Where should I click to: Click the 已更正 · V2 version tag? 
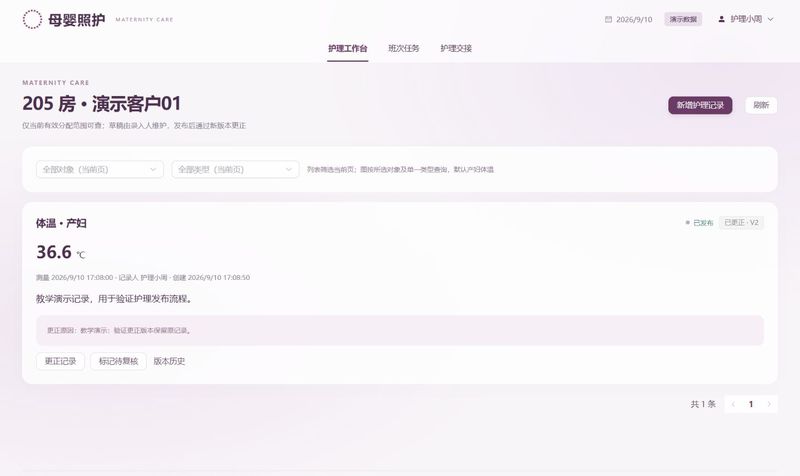(x=741, y=222)
